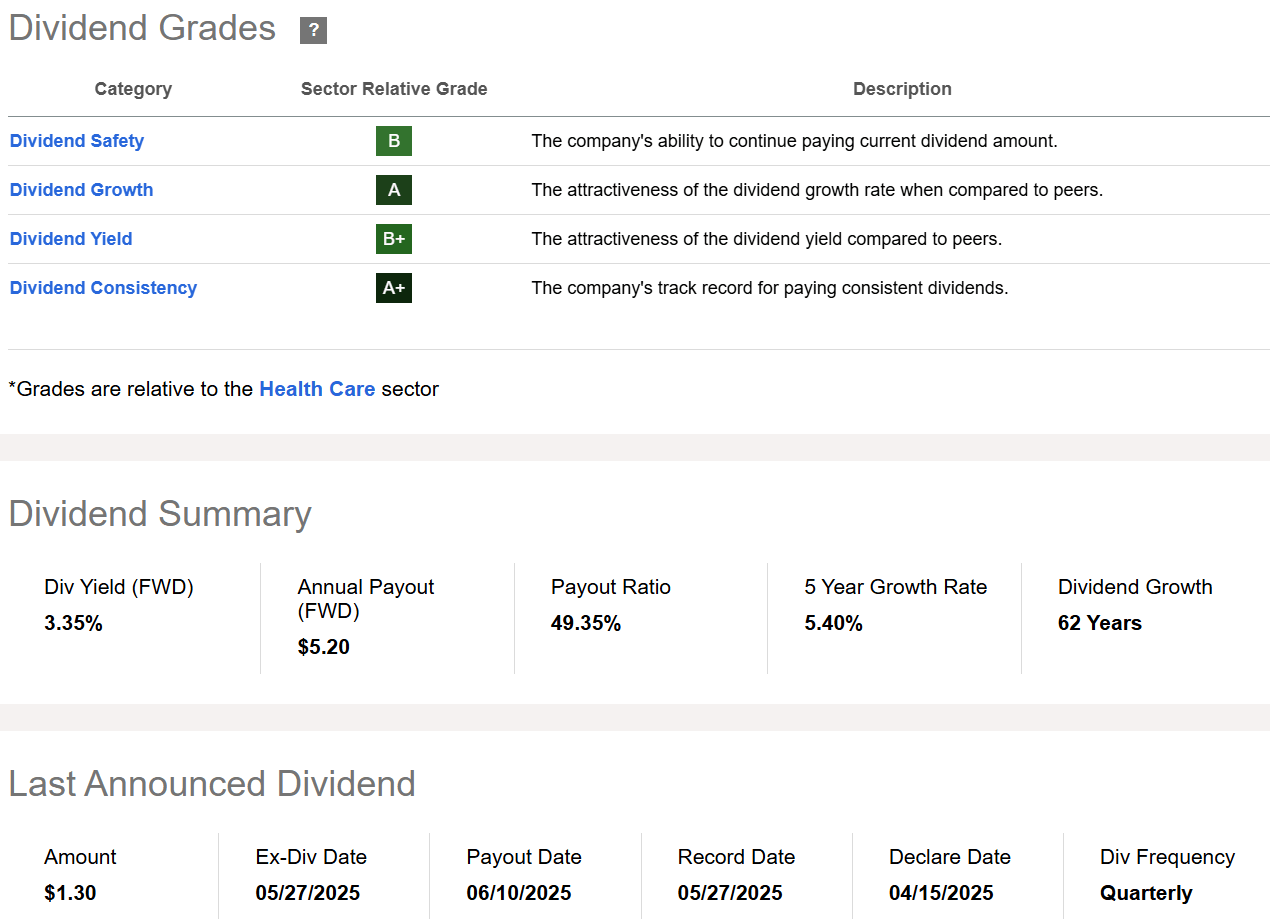Click the B grade badge for Dividend Safety
The width and height of the screenshot is (1270, 922).
click(x=393, y=141)
